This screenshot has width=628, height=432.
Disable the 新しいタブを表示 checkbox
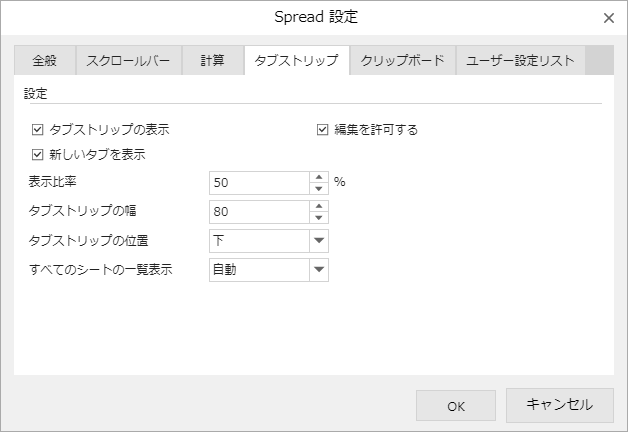[39, 155]
